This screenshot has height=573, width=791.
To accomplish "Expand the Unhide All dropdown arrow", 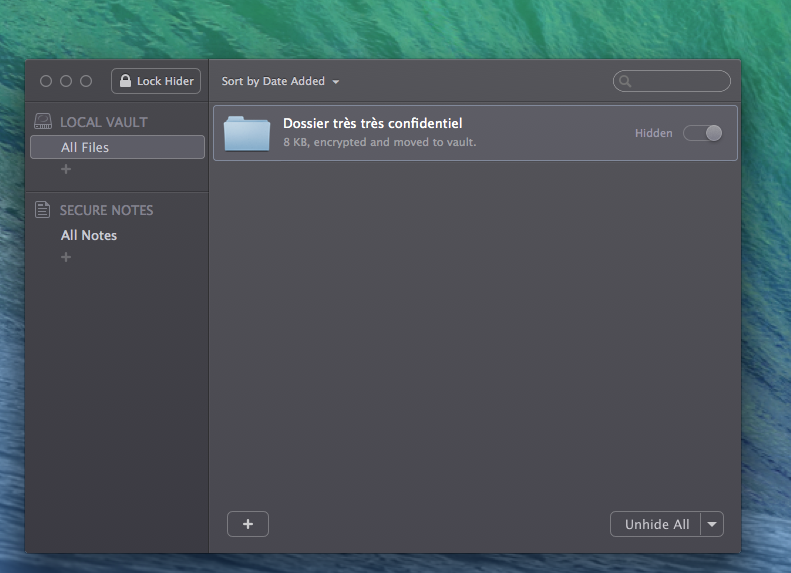I will [712, 524].
